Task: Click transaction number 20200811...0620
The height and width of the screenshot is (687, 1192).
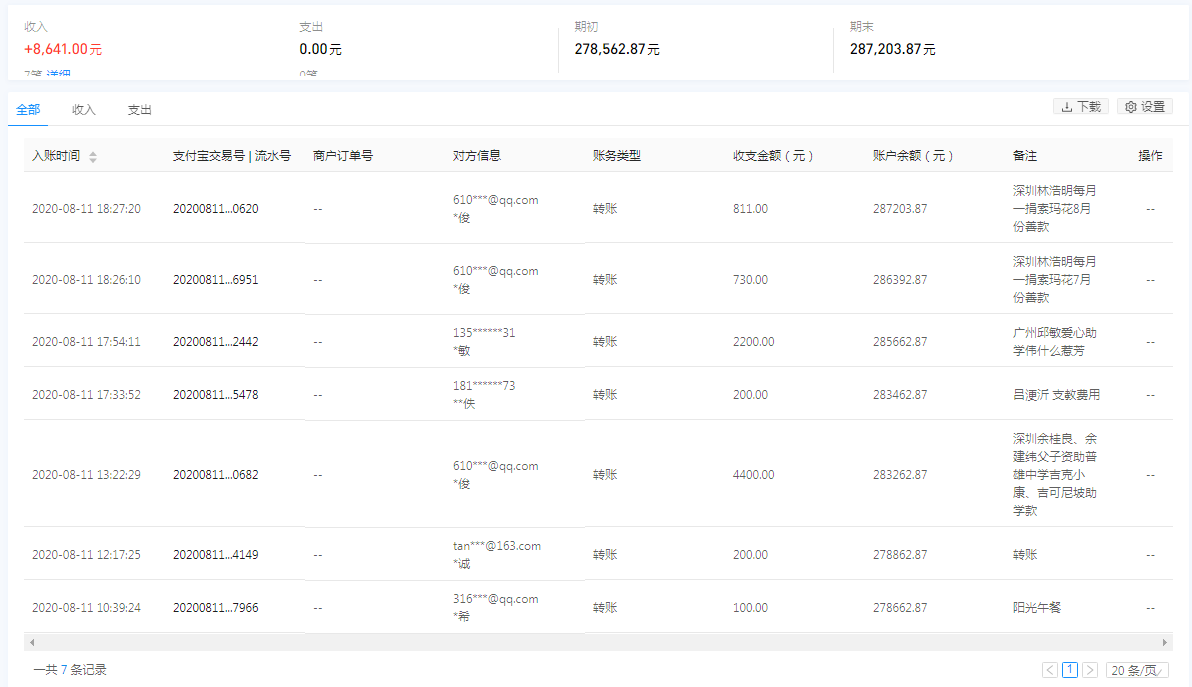Action: coord(215,209)
